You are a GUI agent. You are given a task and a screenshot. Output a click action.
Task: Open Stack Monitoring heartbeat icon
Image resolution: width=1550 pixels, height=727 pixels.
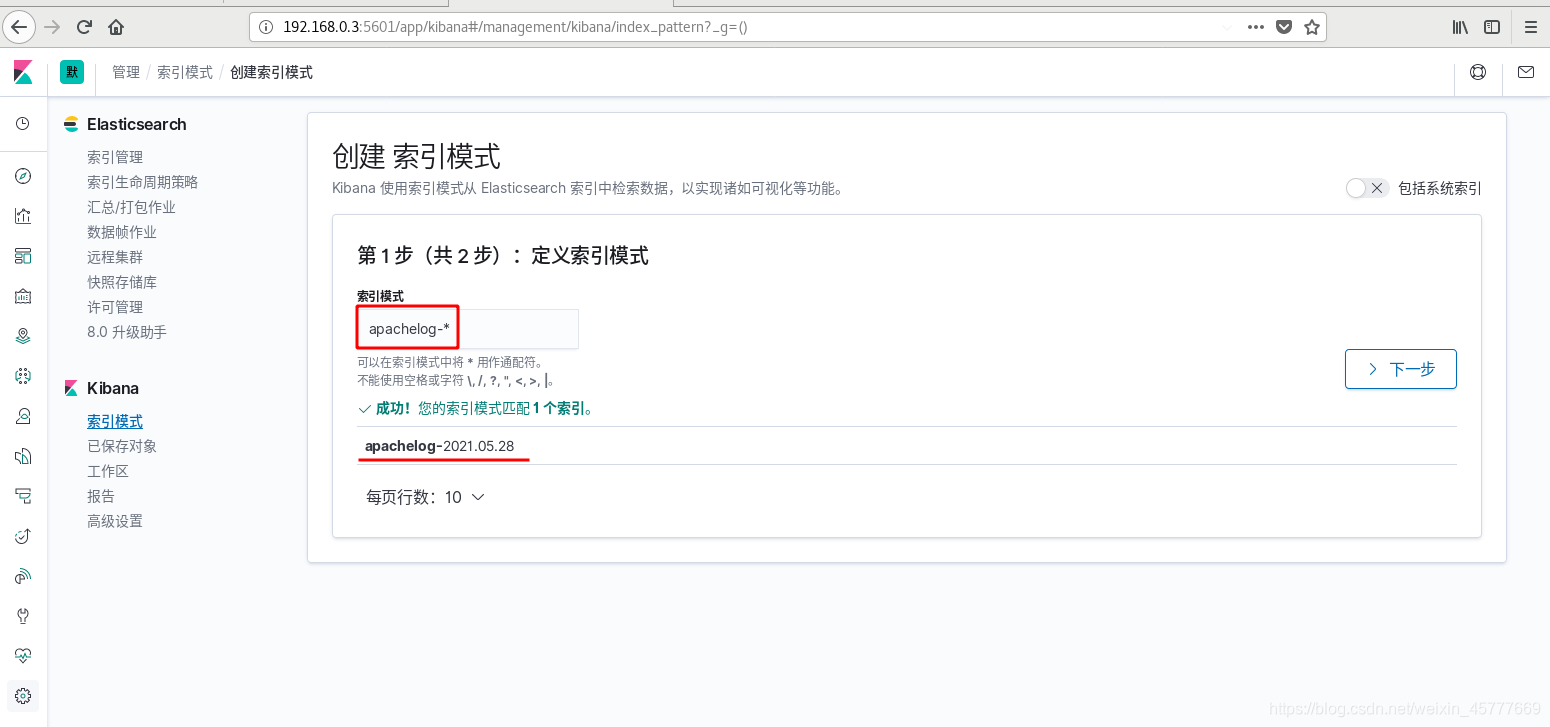tap(23, 656)
